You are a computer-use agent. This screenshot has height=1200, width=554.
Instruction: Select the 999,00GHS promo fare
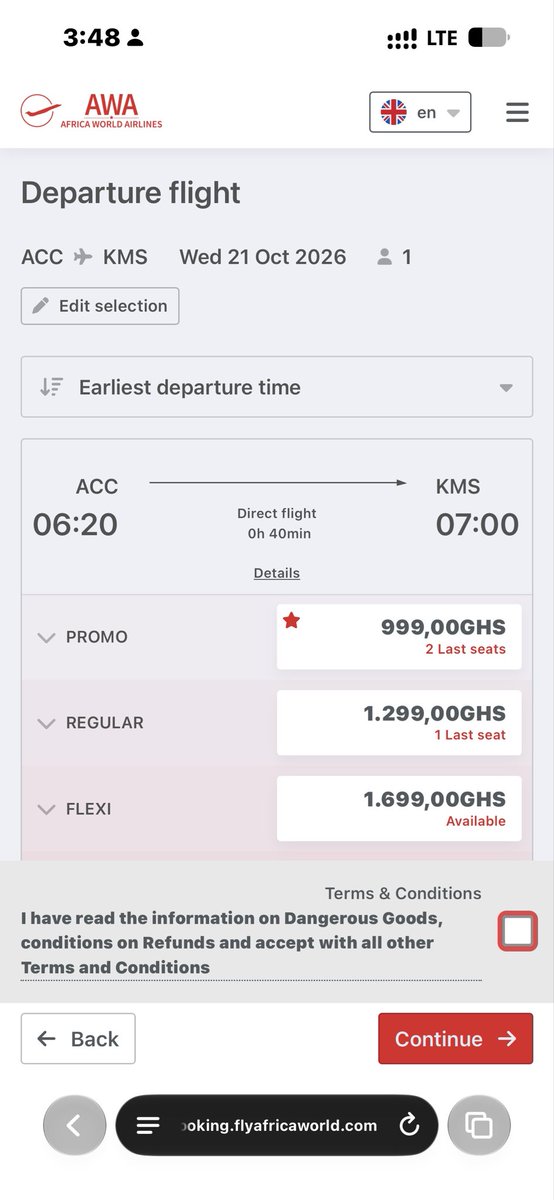tap(399, 637)
